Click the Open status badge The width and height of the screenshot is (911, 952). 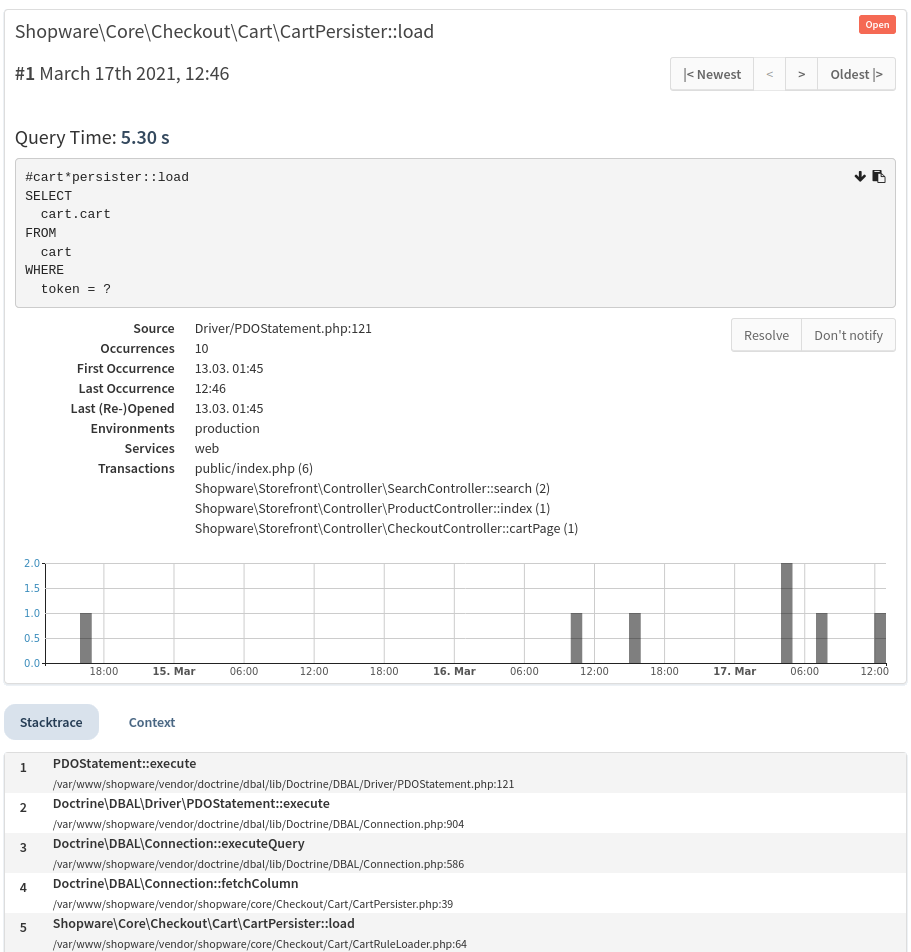[877, 25]
